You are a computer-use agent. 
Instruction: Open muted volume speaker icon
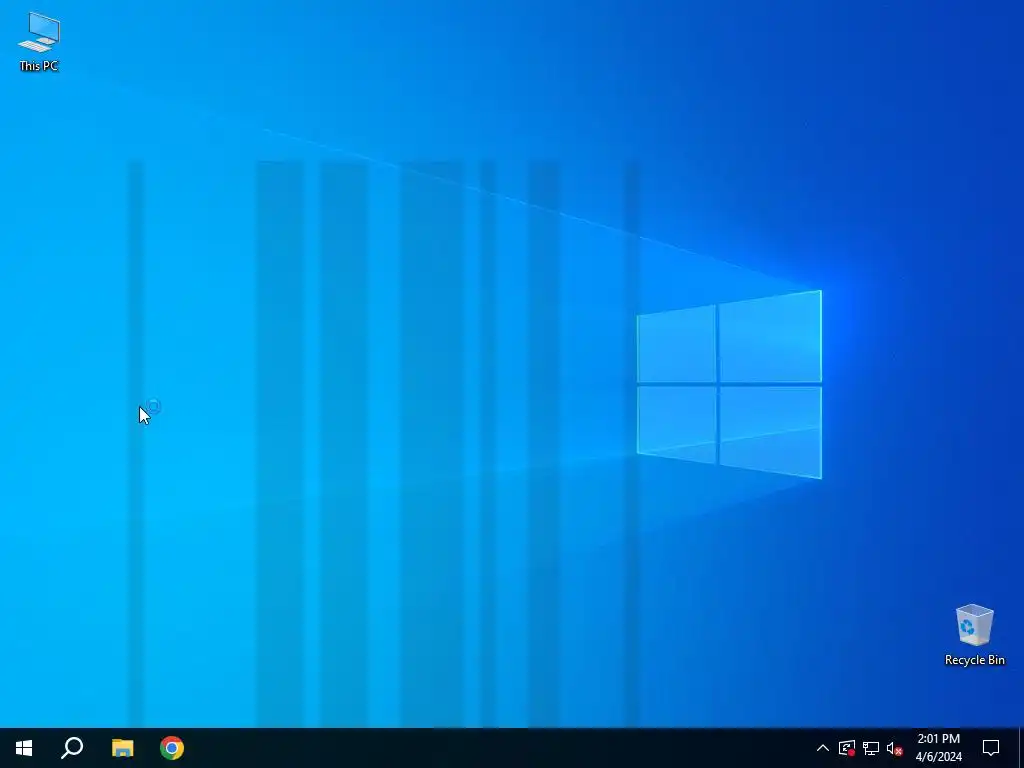pyautogui.click(x=894, y=748)
